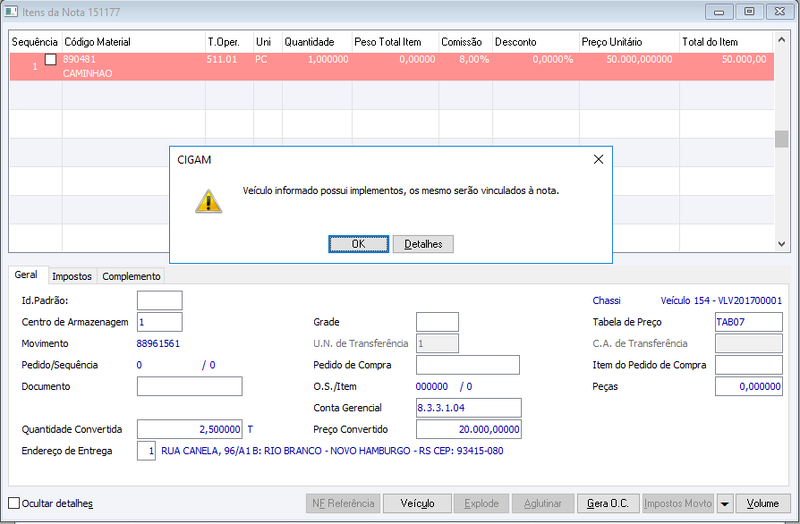
Task: Click the Endereço de Entrega number field
Action: pyautogui.click(x=146, y=451)
